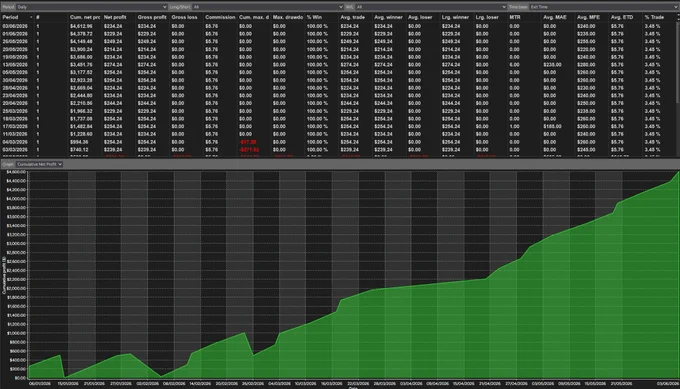The image size is (680, 389).
Task: Click cumulative net profit value $740.12
Action: pyautogui.click(x=79, y=150)
